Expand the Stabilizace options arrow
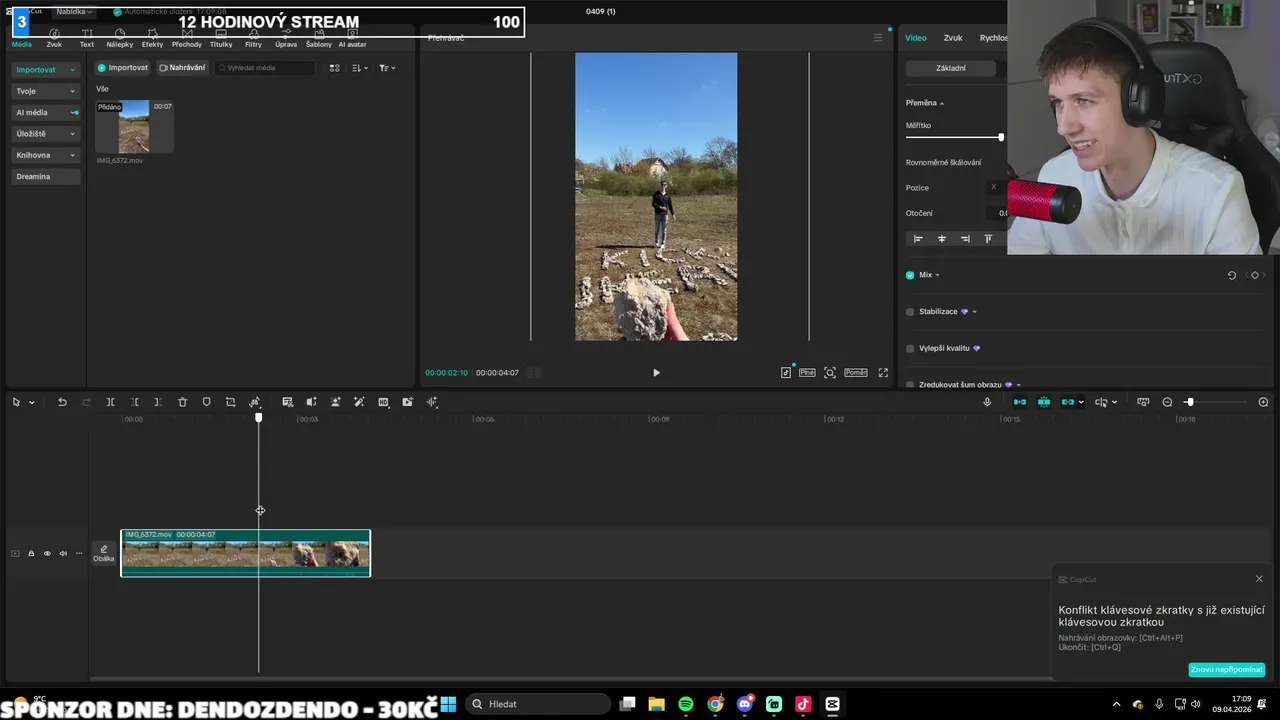The image size is (1280, 720). pyautogui.click(x=974, y=312)
